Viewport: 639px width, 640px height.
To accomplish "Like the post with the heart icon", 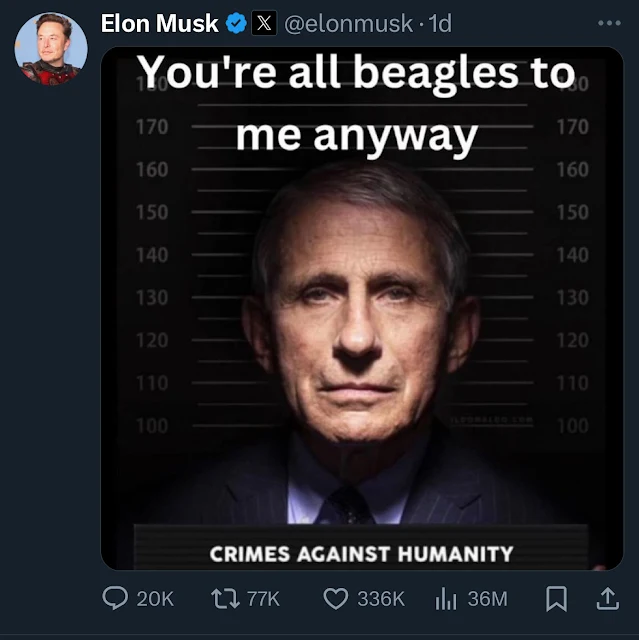I will 335,598.
